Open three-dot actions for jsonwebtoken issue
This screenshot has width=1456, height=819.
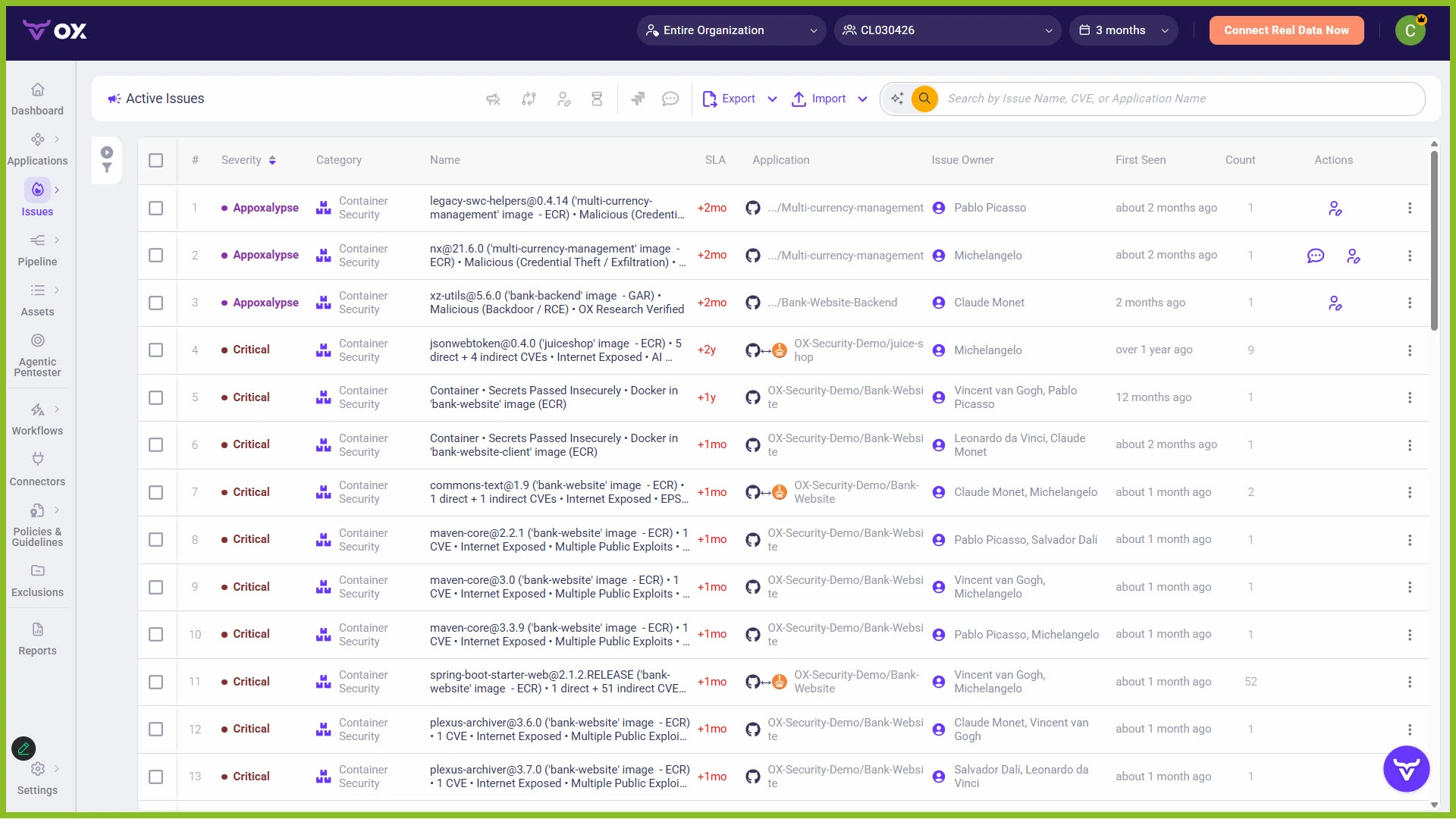[1409, 350]
